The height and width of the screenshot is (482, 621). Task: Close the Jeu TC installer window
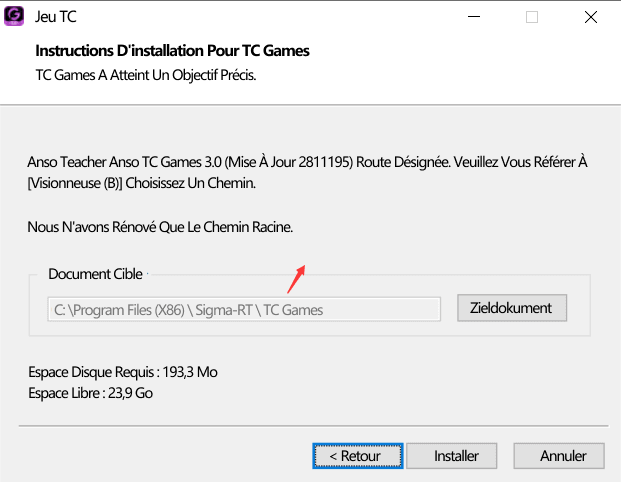[594, 16]
